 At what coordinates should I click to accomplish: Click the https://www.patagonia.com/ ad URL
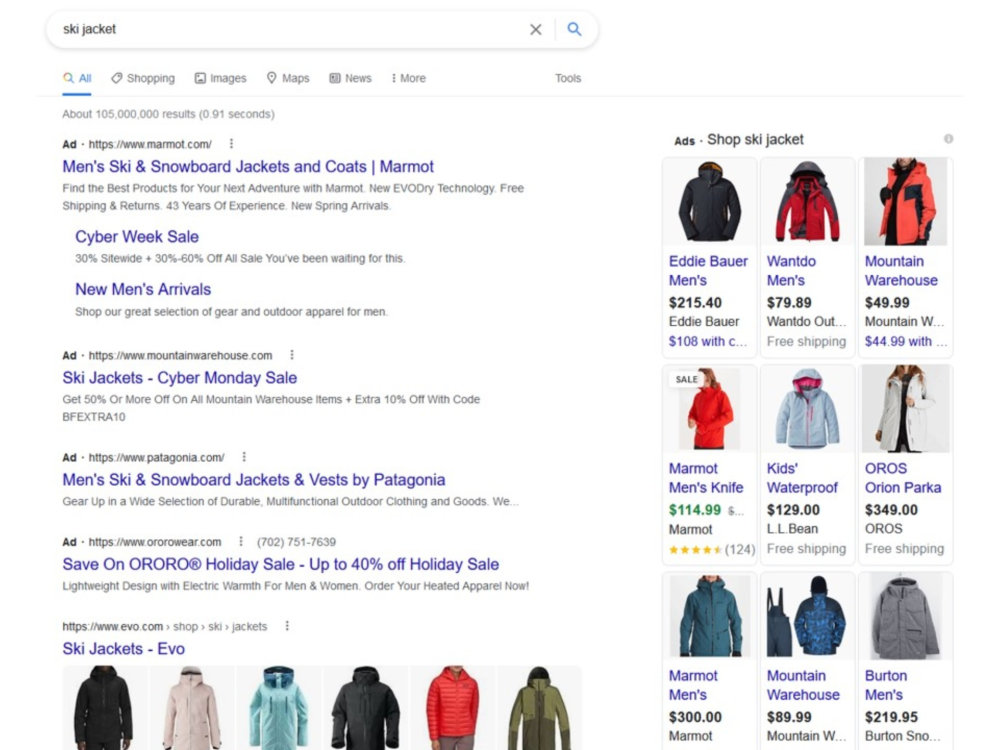coord(156,457)
